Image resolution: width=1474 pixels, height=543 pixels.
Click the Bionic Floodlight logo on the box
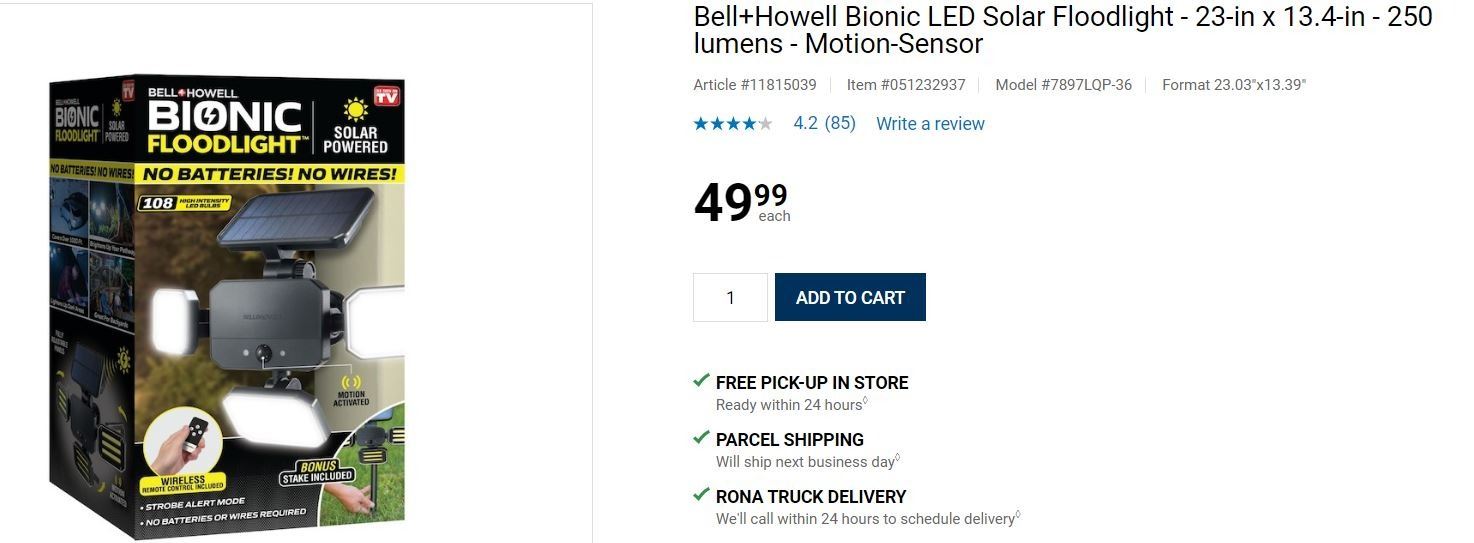[225, 126]
